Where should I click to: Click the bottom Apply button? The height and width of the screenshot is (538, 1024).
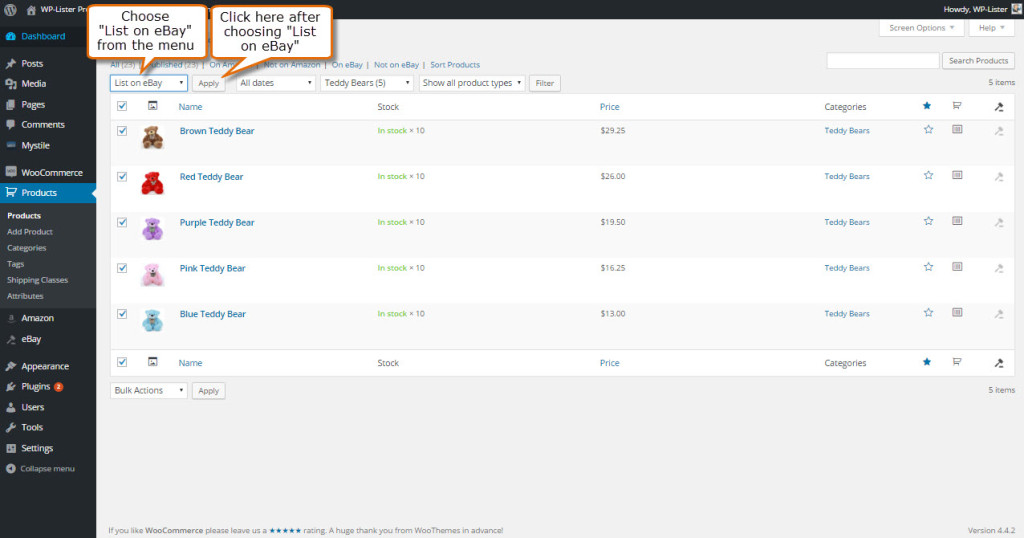pyautogui.click(x=208, y=390)
